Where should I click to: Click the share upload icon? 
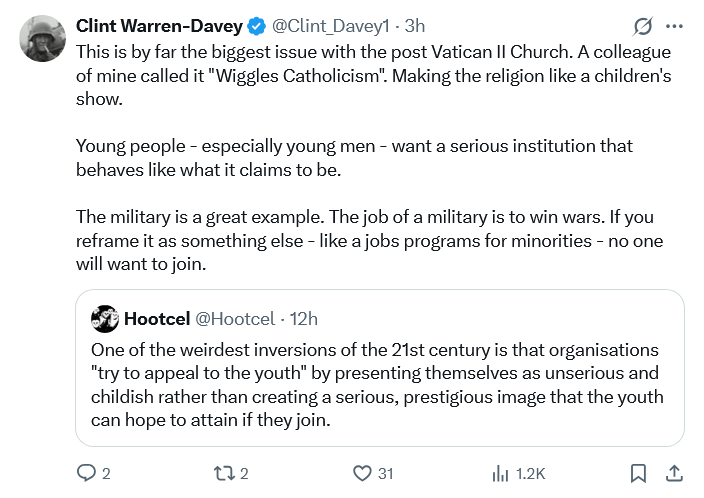[674, 473]
